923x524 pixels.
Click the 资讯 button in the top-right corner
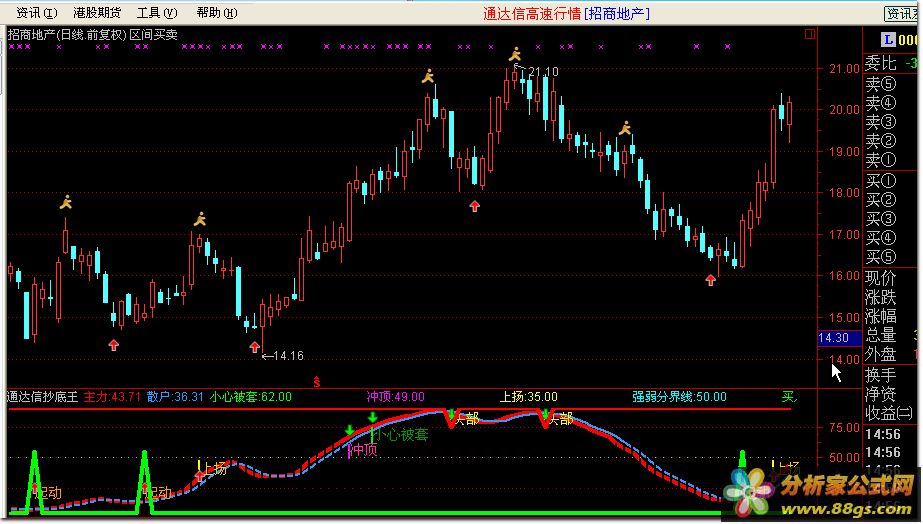tap(901, 14)
